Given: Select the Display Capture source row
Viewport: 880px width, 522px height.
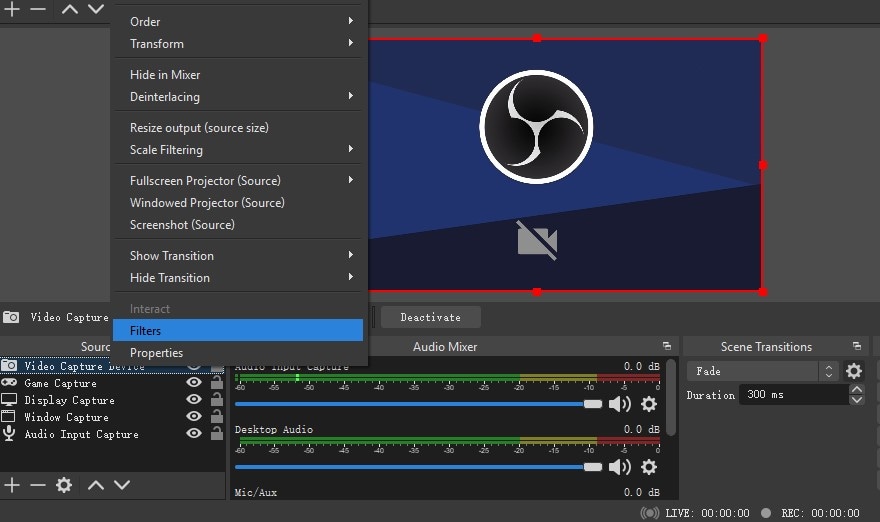Looking at the screenshot, I should pos(112,400).
